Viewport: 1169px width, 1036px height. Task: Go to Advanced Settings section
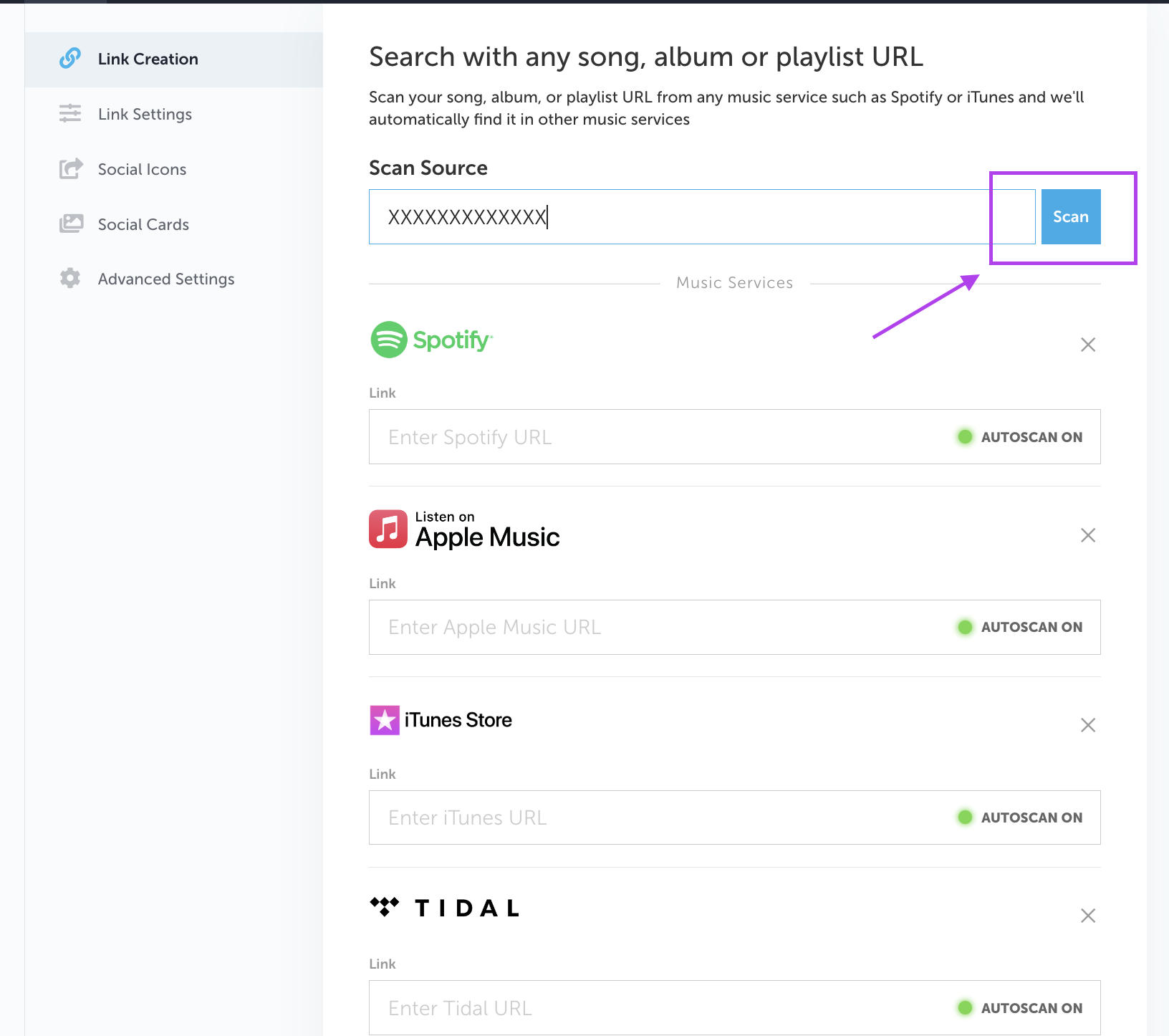[x=174, y=279]
